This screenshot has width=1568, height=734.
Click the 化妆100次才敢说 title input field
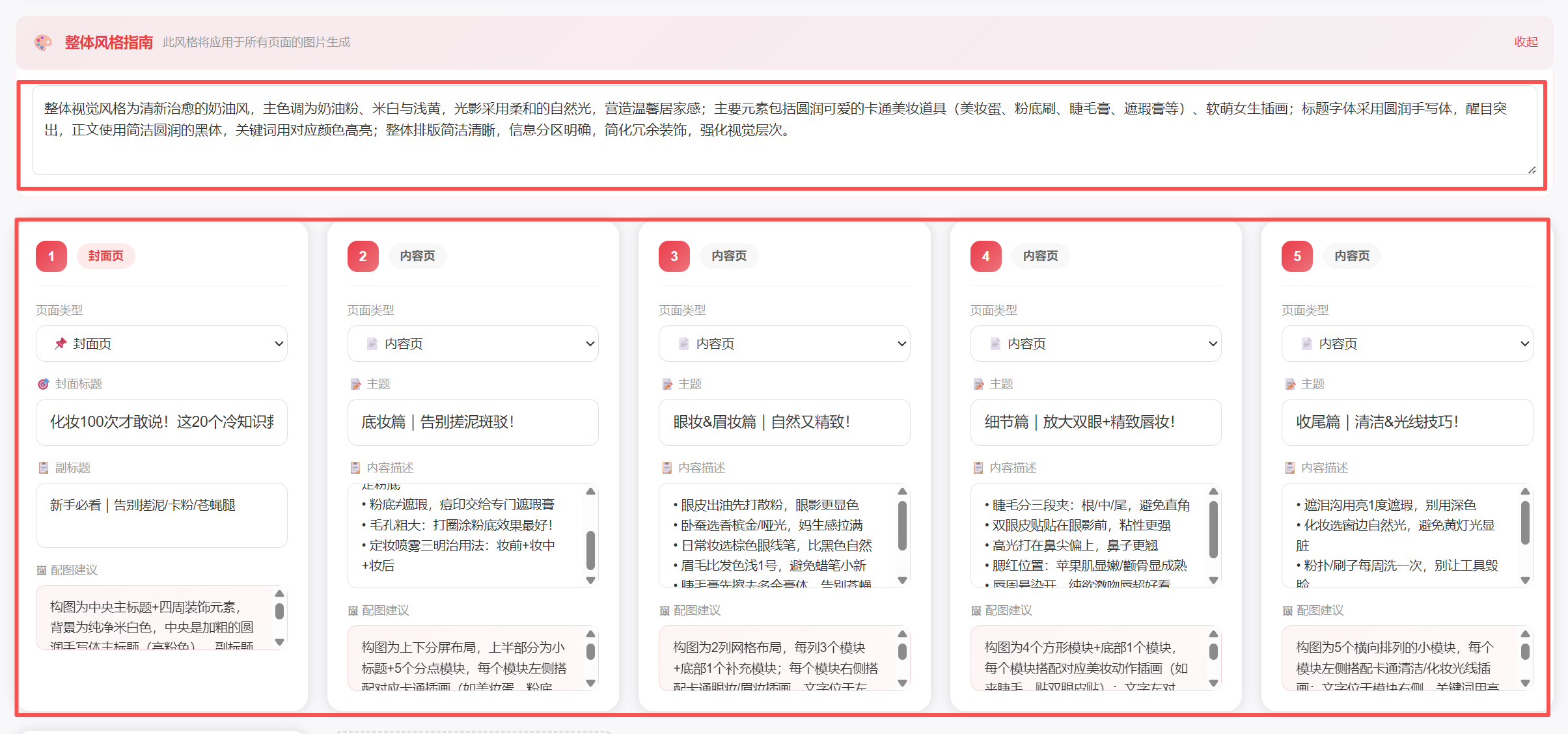(161, 422)
